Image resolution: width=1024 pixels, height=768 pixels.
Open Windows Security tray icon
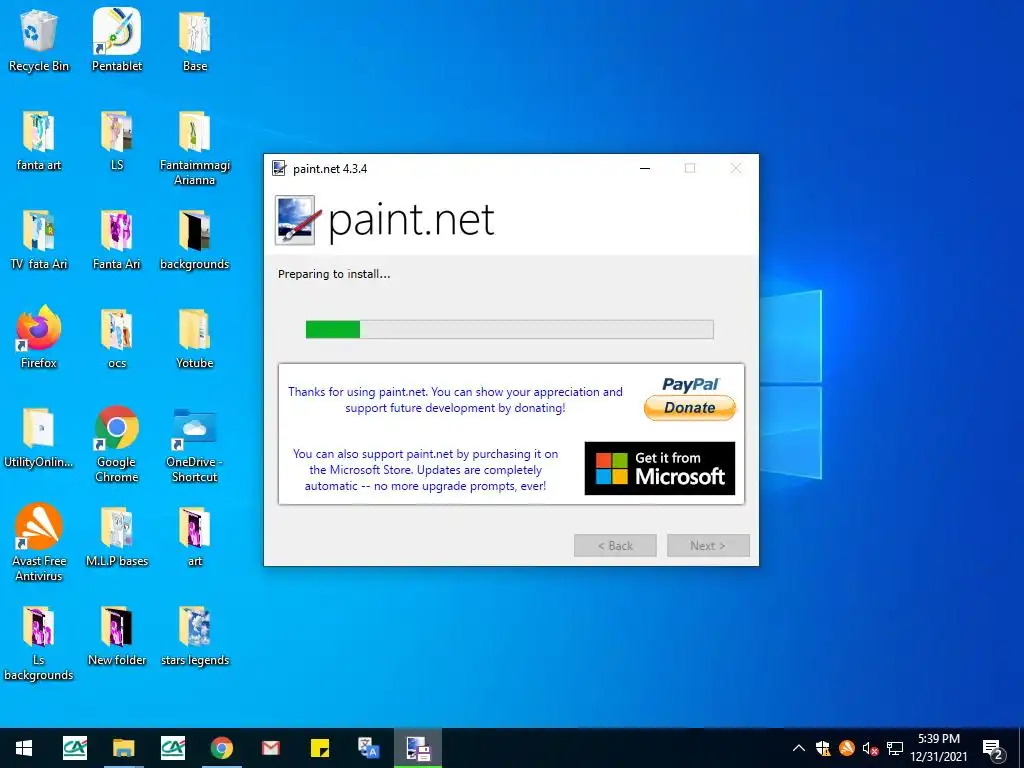point(822,748)
